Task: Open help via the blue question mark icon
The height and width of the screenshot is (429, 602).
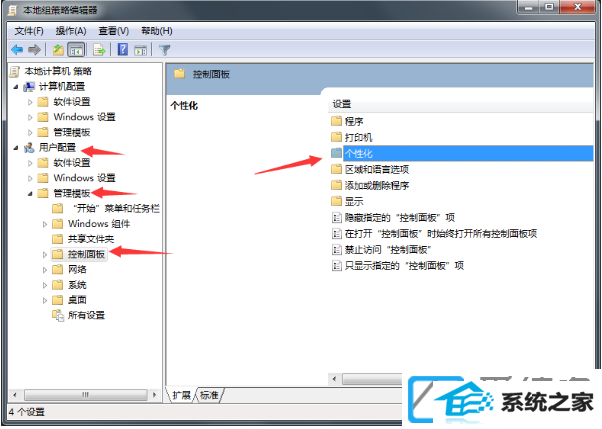Action: pyautogui.click(x=122, y=50)
